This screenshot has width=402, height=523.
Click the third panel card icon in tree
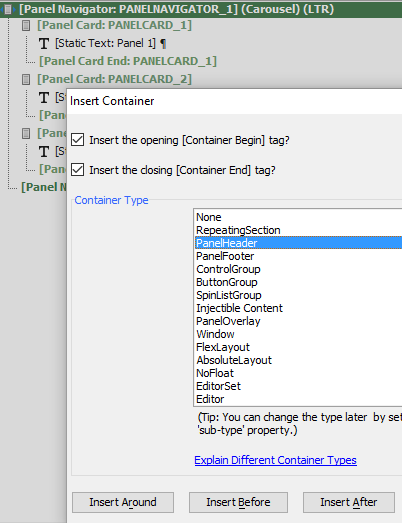click(26, 133)
